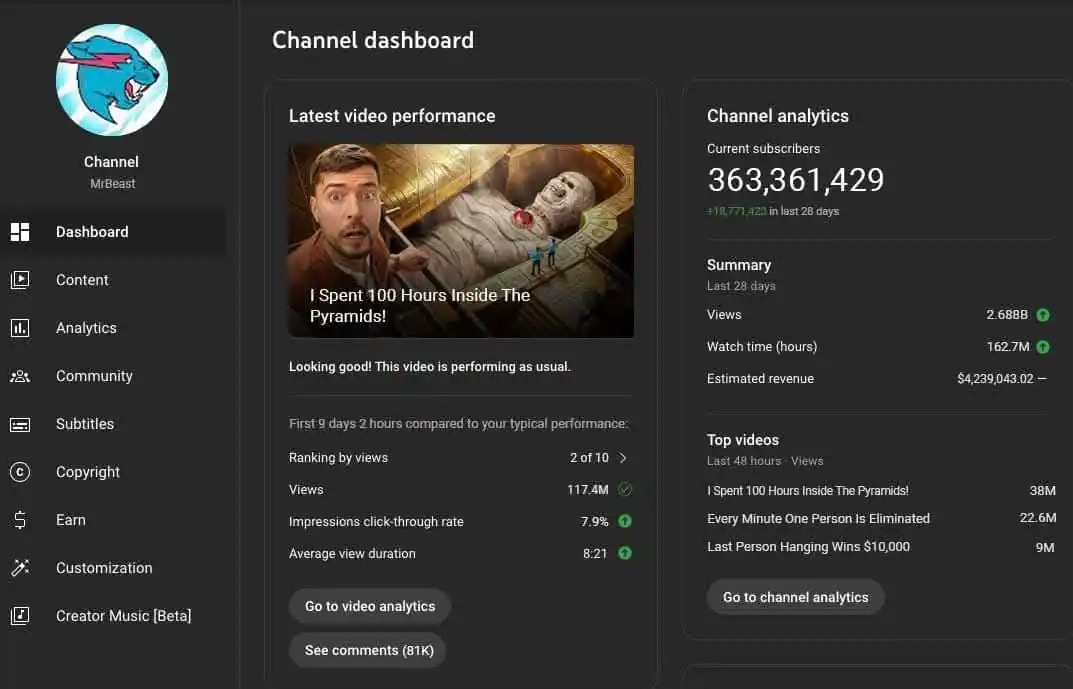The image size is (1073, 689).
Task: Click the Analytics bar chart icon
Action: pyautogui.click(x=20, y=328)
